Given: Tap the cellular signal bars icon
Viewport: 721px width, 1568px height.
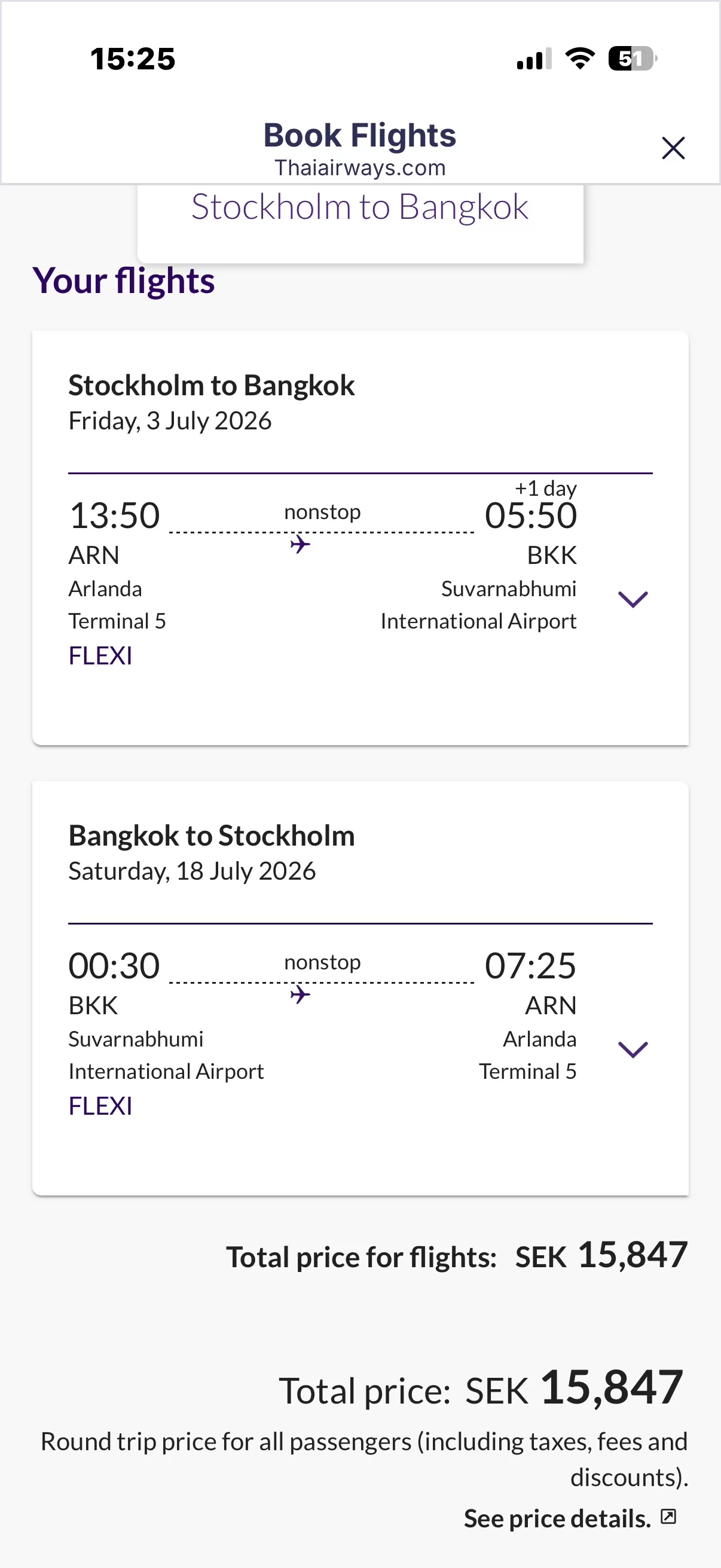Looking at the screenshot, I should tap(534, 59).
